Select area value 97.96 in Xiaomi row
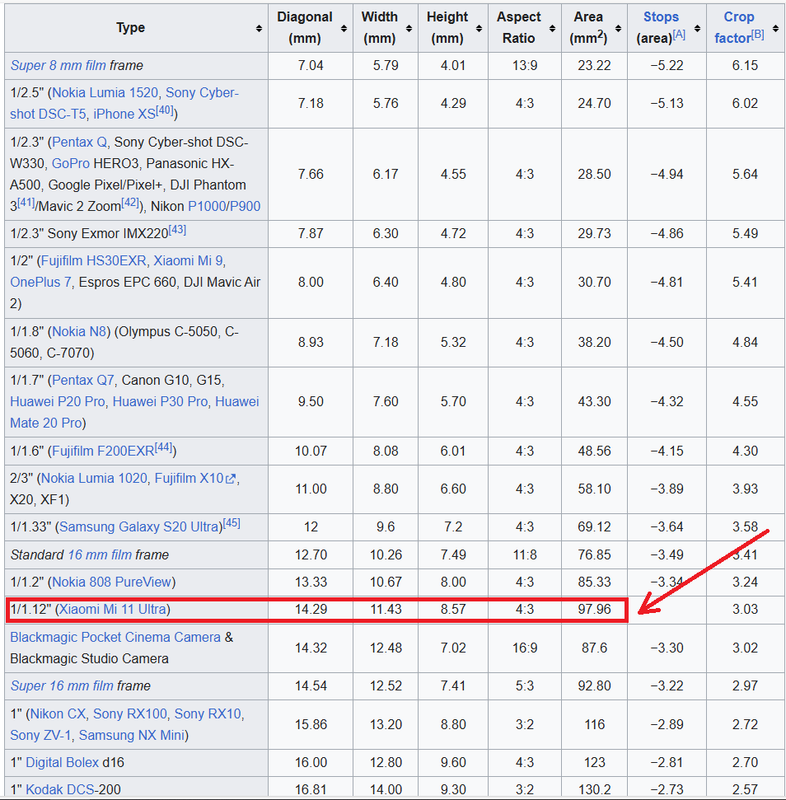 click(x=594, y=609)
